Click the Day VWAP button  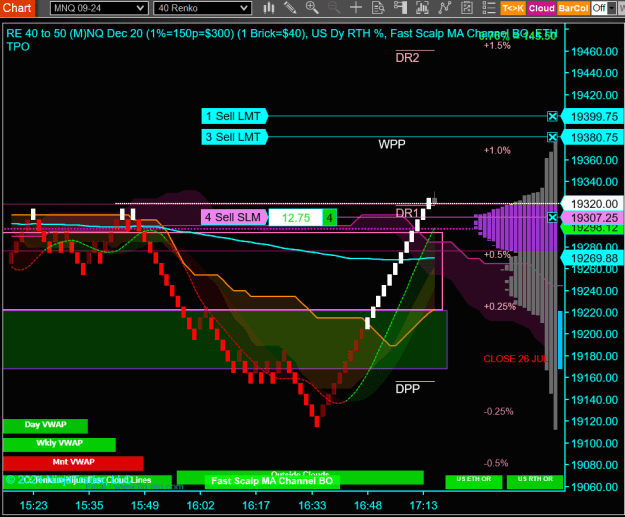(45, 426)
